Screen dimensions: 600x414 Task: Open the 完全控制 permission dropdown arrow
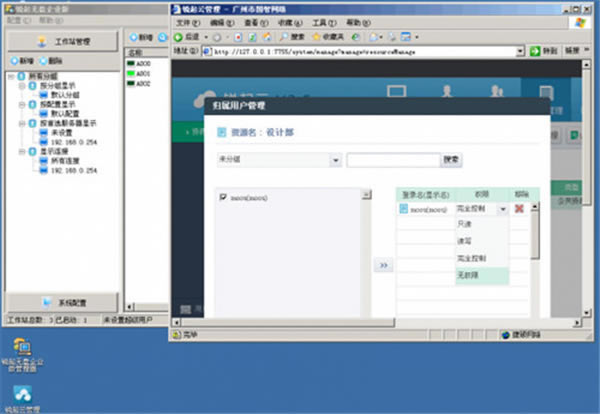point(503,209)
